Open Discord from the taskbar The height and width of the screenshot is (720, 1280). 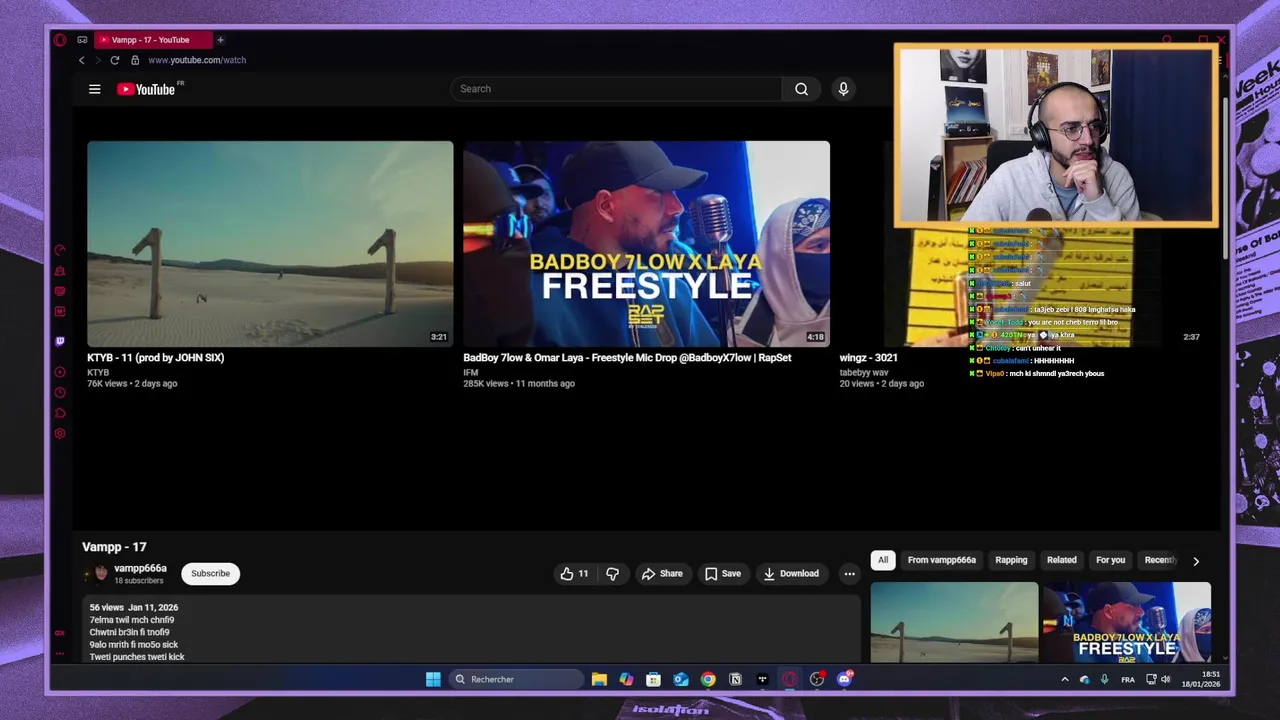(844, 679)
